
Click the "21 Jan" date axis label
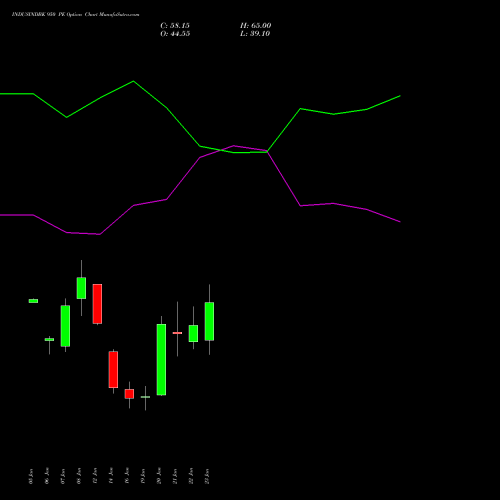[x=175, y=476]
